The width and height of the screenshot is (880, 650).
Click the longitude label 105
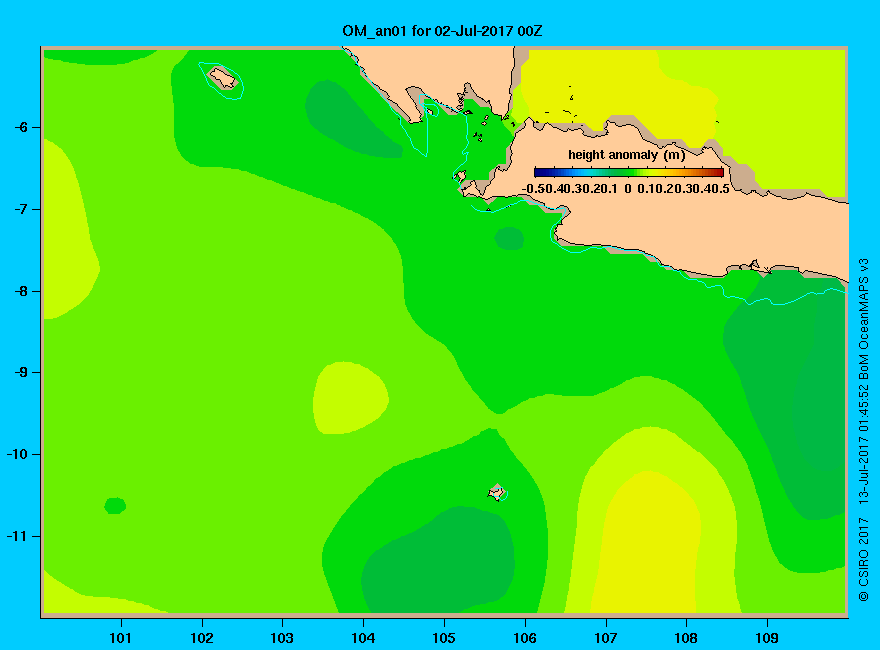click(444, 638)
